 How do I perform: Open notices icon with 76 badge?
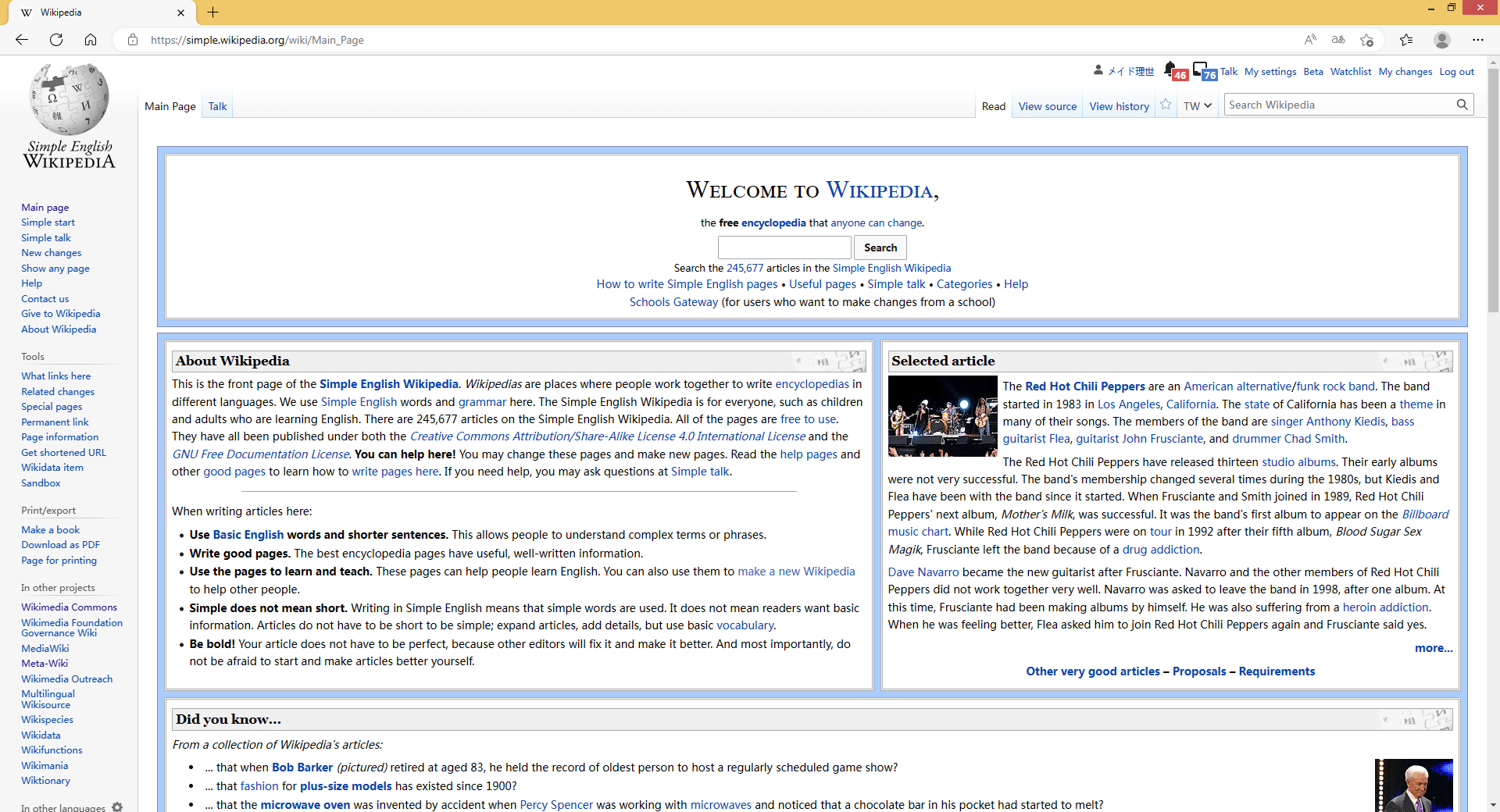(1204, 71)
